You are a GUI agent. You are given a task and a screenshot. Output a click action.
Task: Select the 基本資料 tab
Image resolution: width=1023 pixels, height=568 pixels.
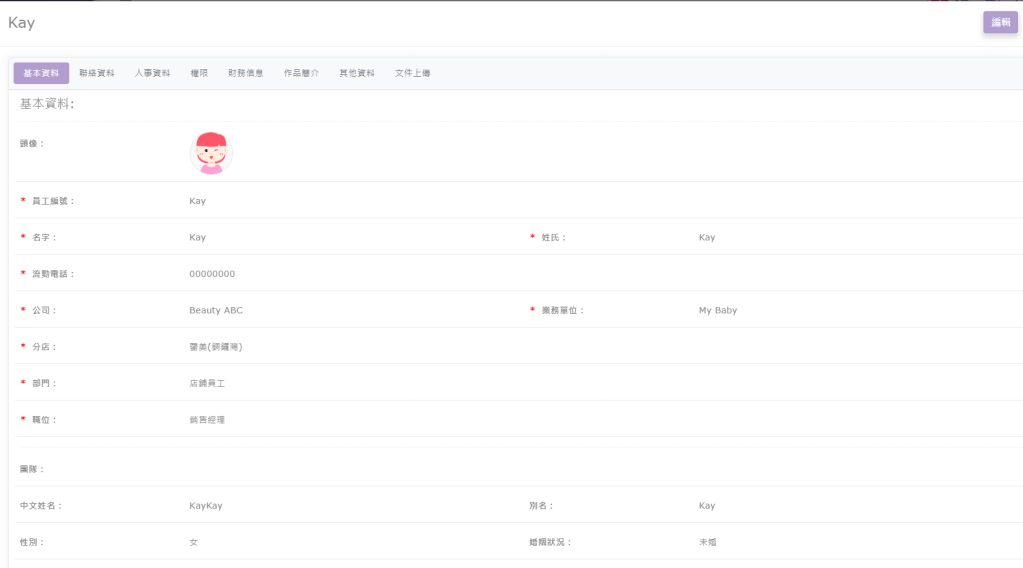41,73
